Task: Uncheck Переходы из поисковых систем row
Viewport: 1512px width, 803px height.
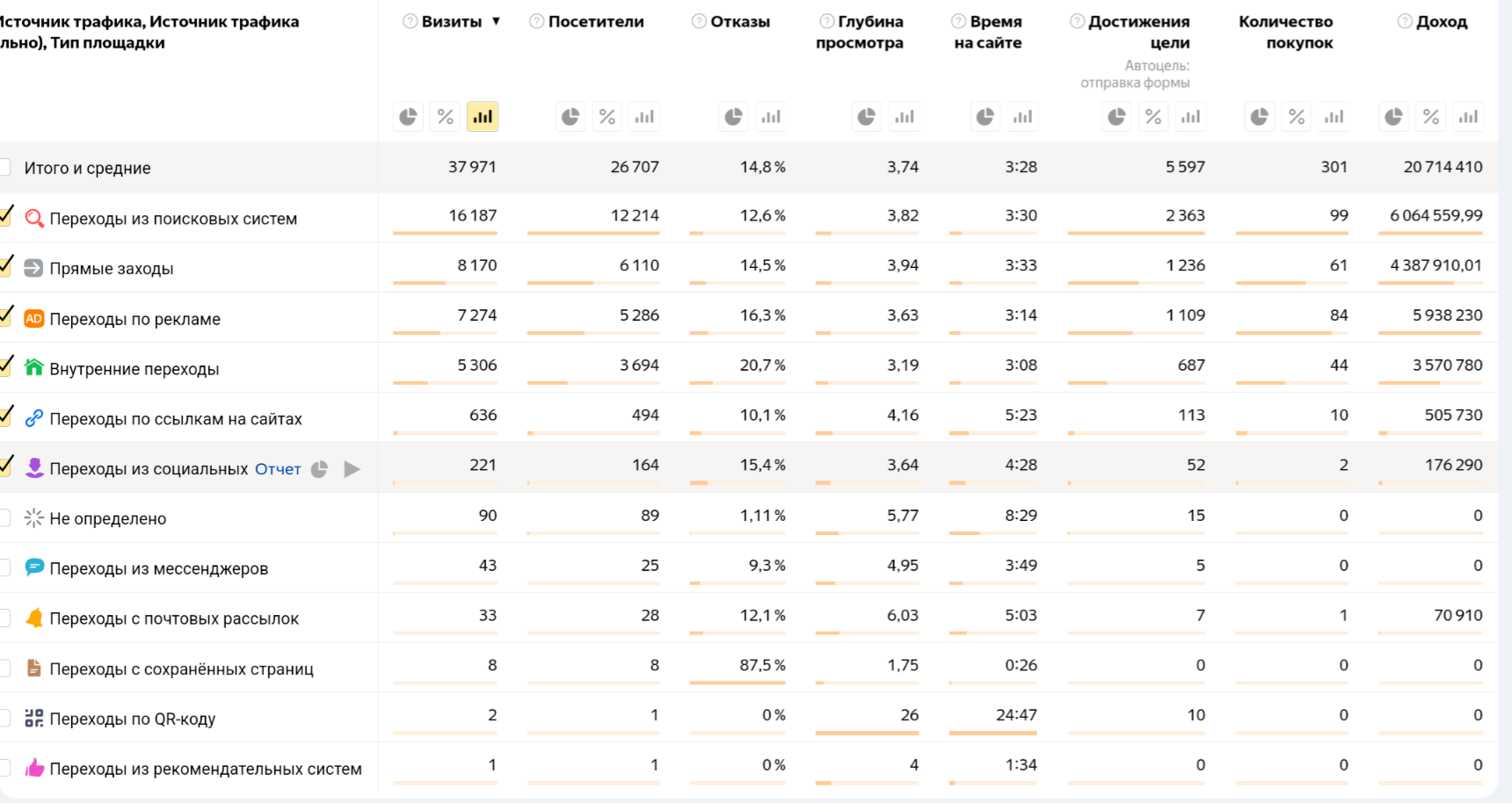Action: [6, 217]
